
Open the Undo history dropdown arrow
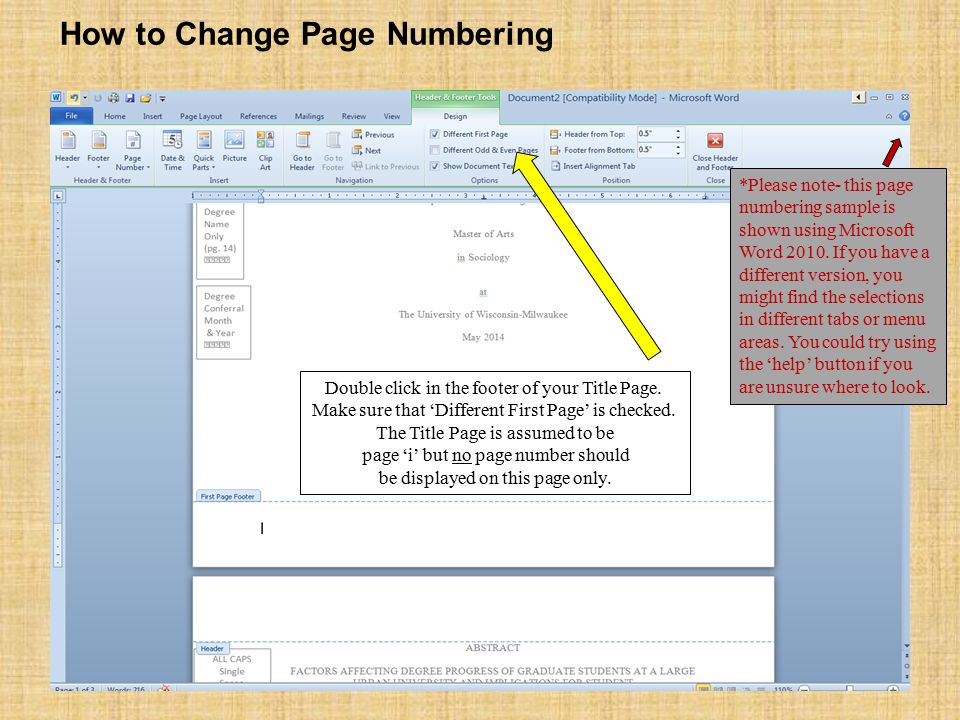click(84, 97)
